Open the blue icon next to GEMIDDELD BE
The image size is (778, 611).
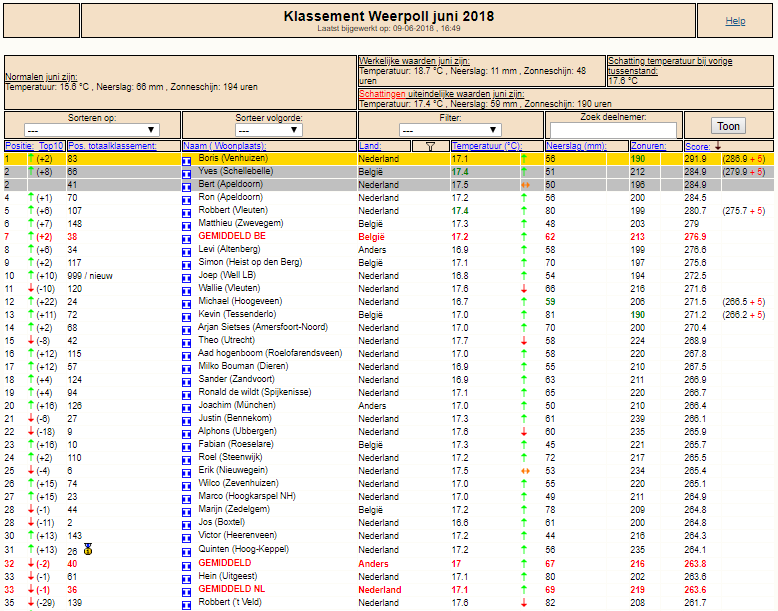(x=187, y=239)
